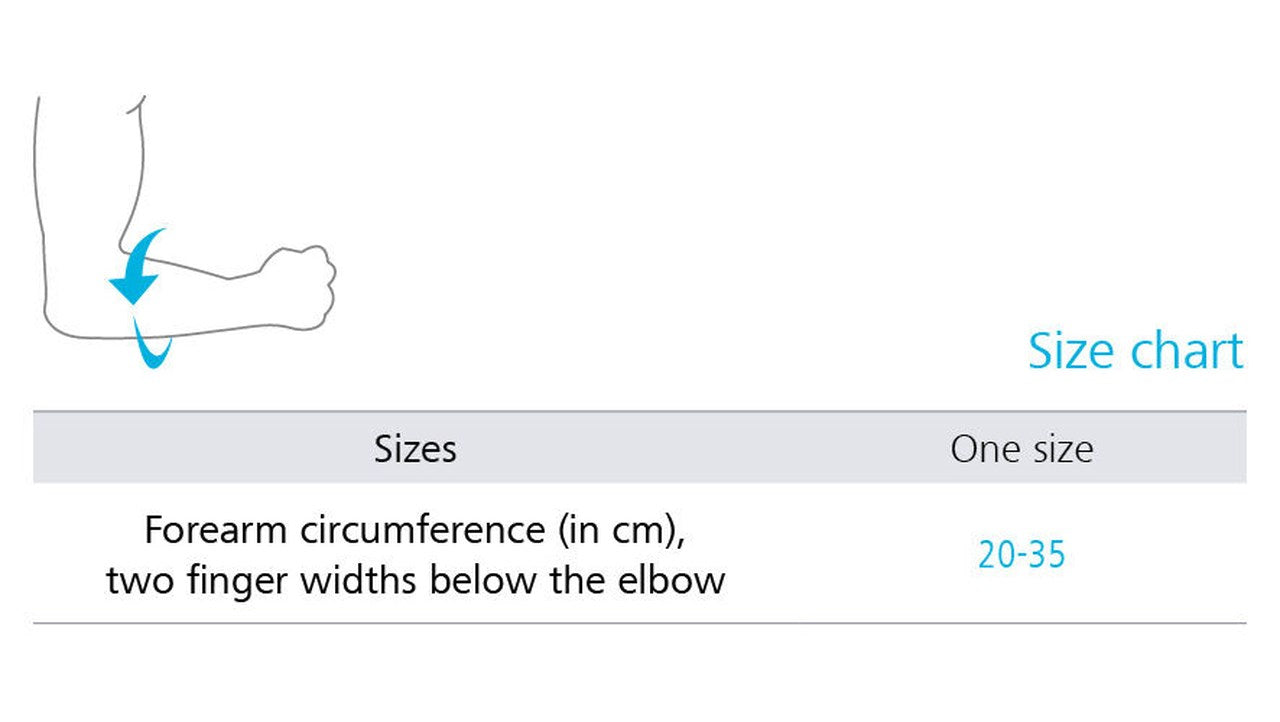Select the blue "Size chart" heading
This screenshot has width=1280, height=722.
[x=1135, y=351]
